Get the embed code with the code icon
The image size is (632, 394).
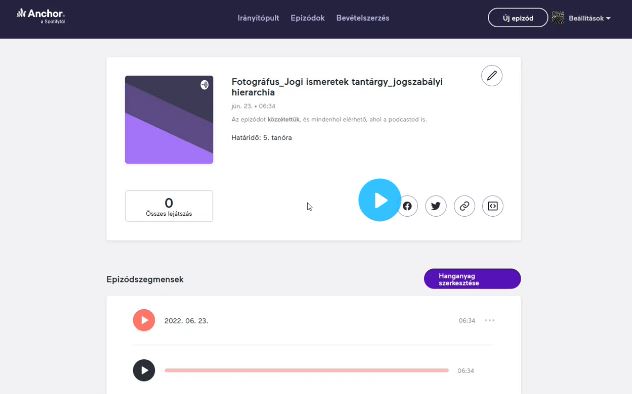click(x=493, y=206)
